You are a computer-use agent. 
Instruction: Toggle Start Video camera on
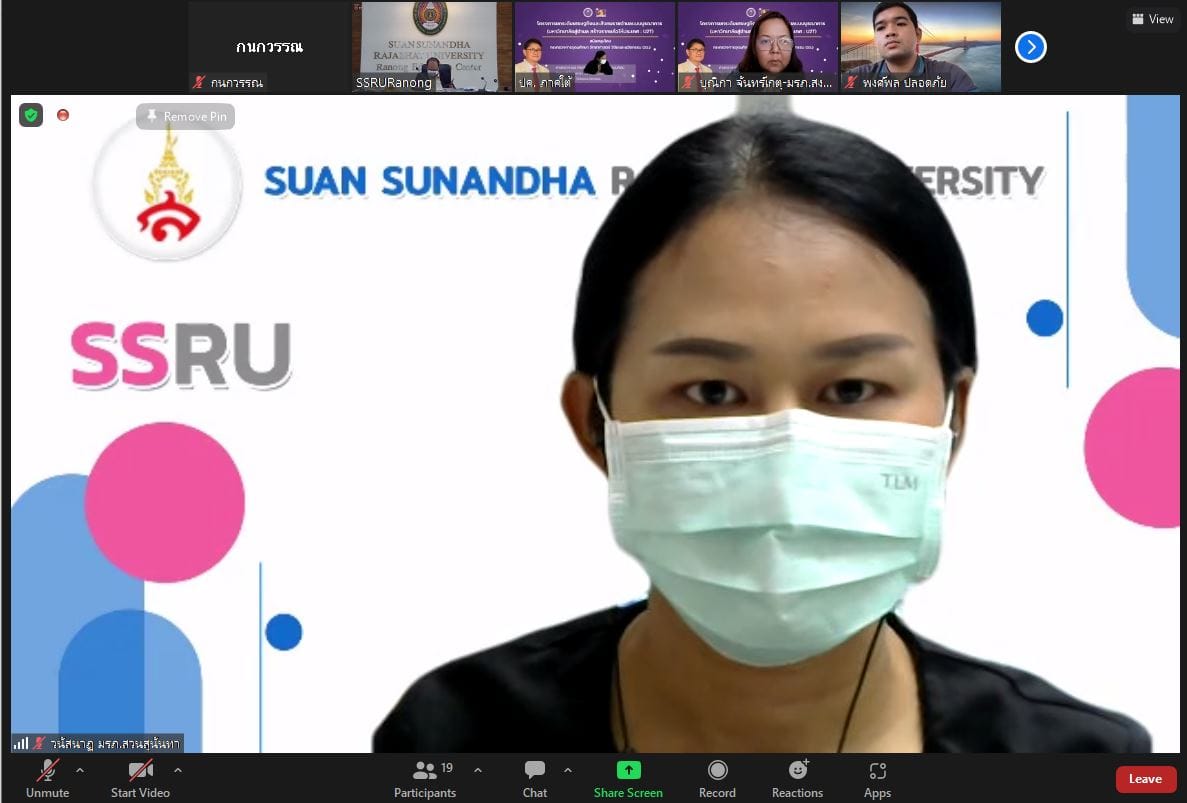tap(140, 779)
